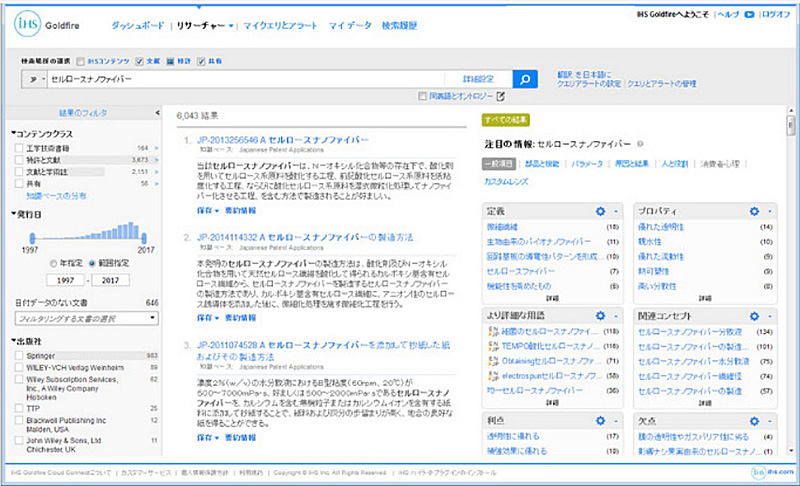Open result JP-2013256546 A title link

[283, 140]
